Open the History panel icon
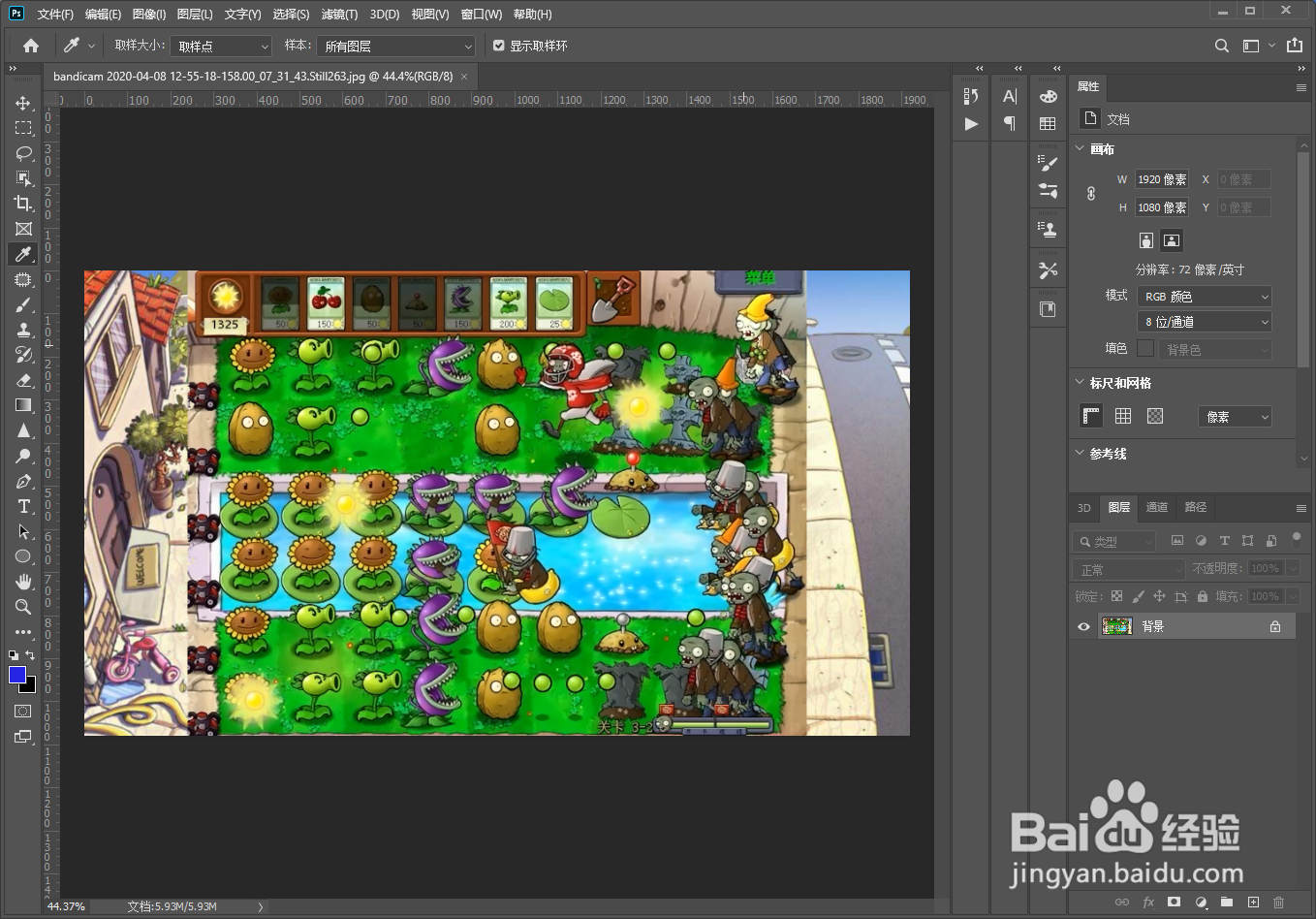This screenshot has width=1316, height=919. (x=971, y=96)
